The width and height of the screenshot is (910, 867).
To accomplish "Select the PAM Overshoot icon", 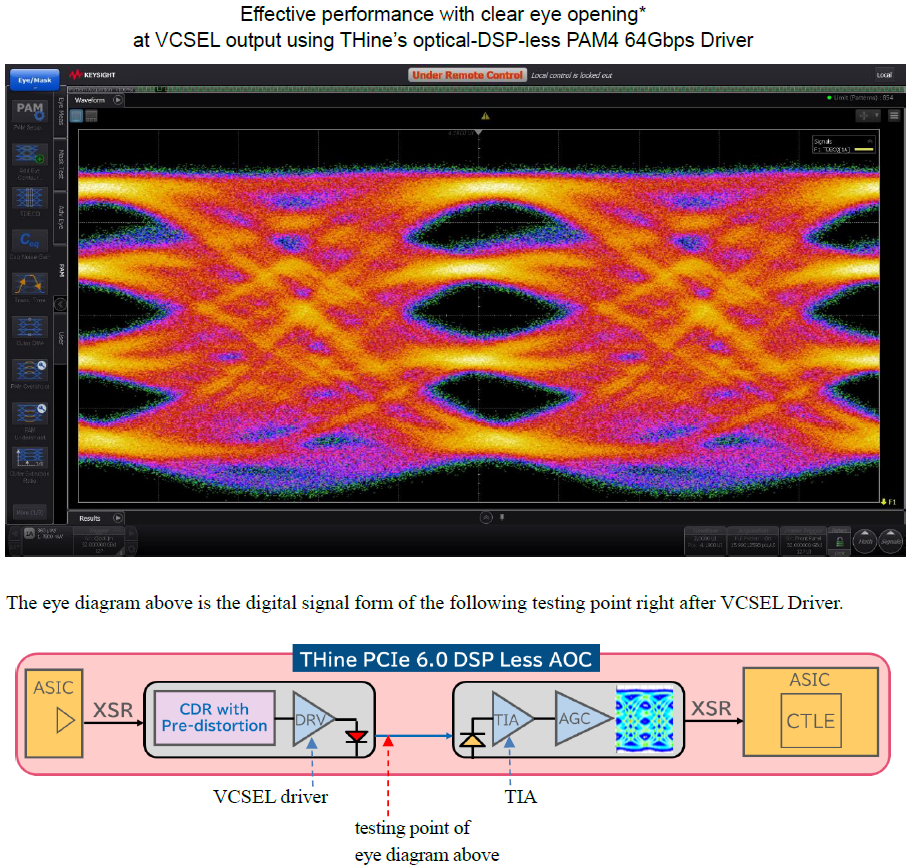I will 30,370.
